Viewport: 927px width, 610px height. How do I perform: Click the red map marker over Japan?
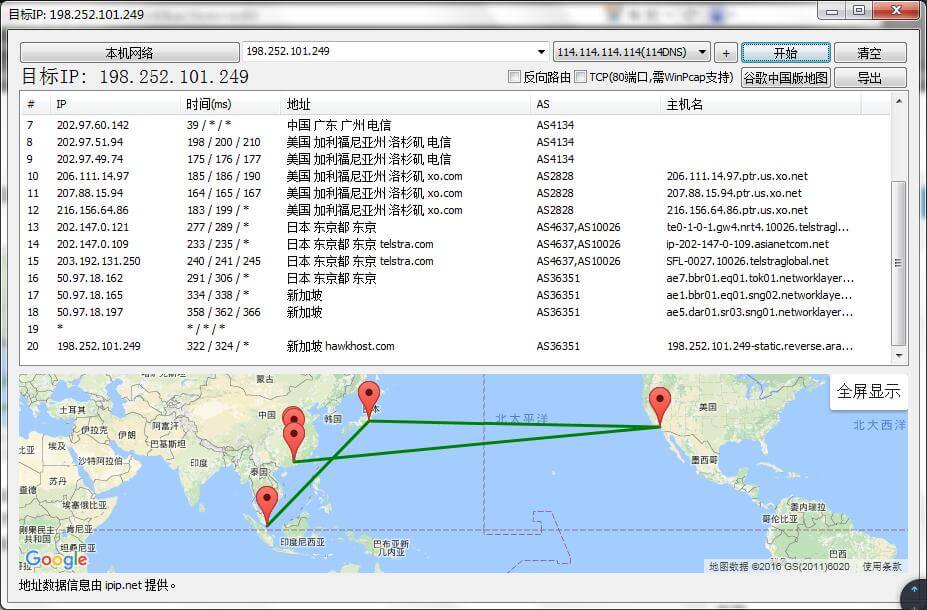369,398
